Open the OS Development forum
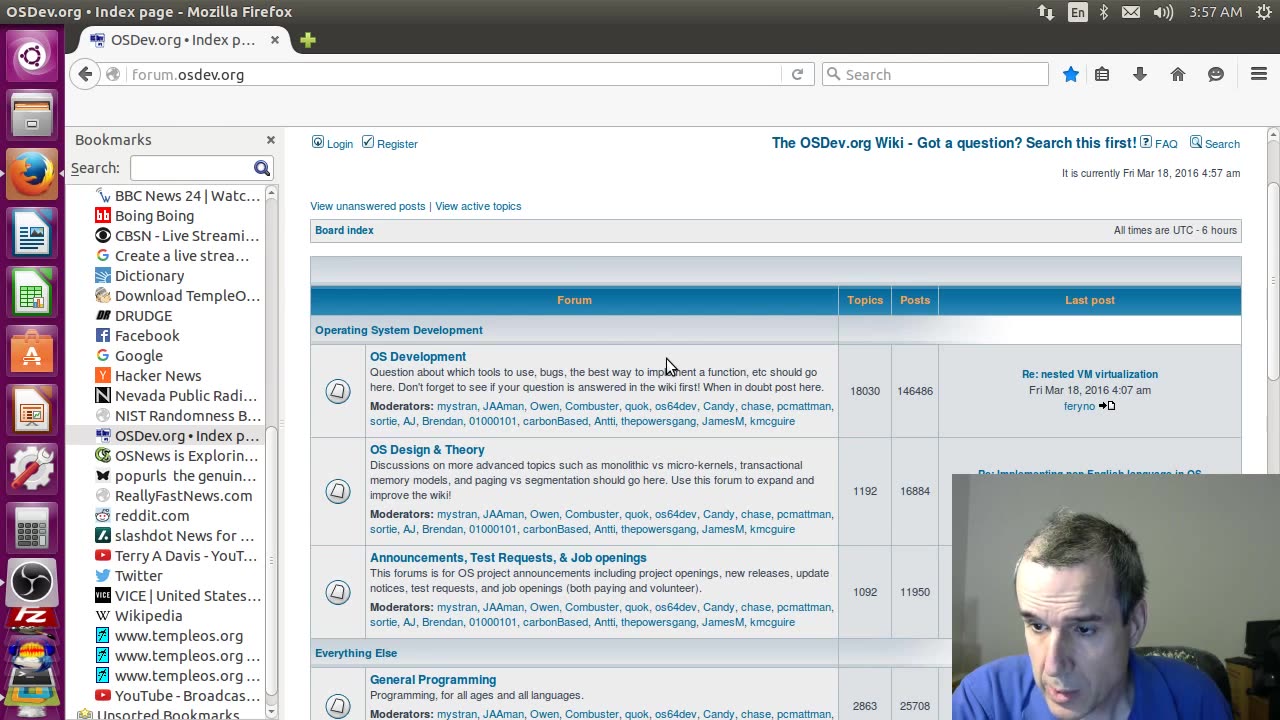1280x720 pixels. [418, 357]
